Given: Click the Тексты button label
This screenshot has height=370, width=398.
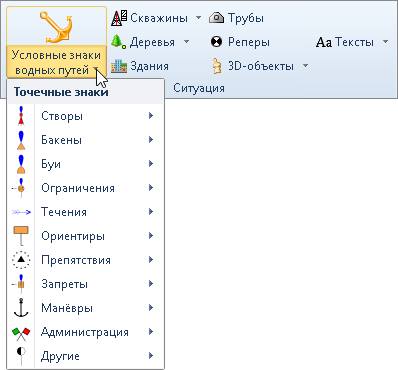Looking at the screenshot, I should click(x=354, y=42).
